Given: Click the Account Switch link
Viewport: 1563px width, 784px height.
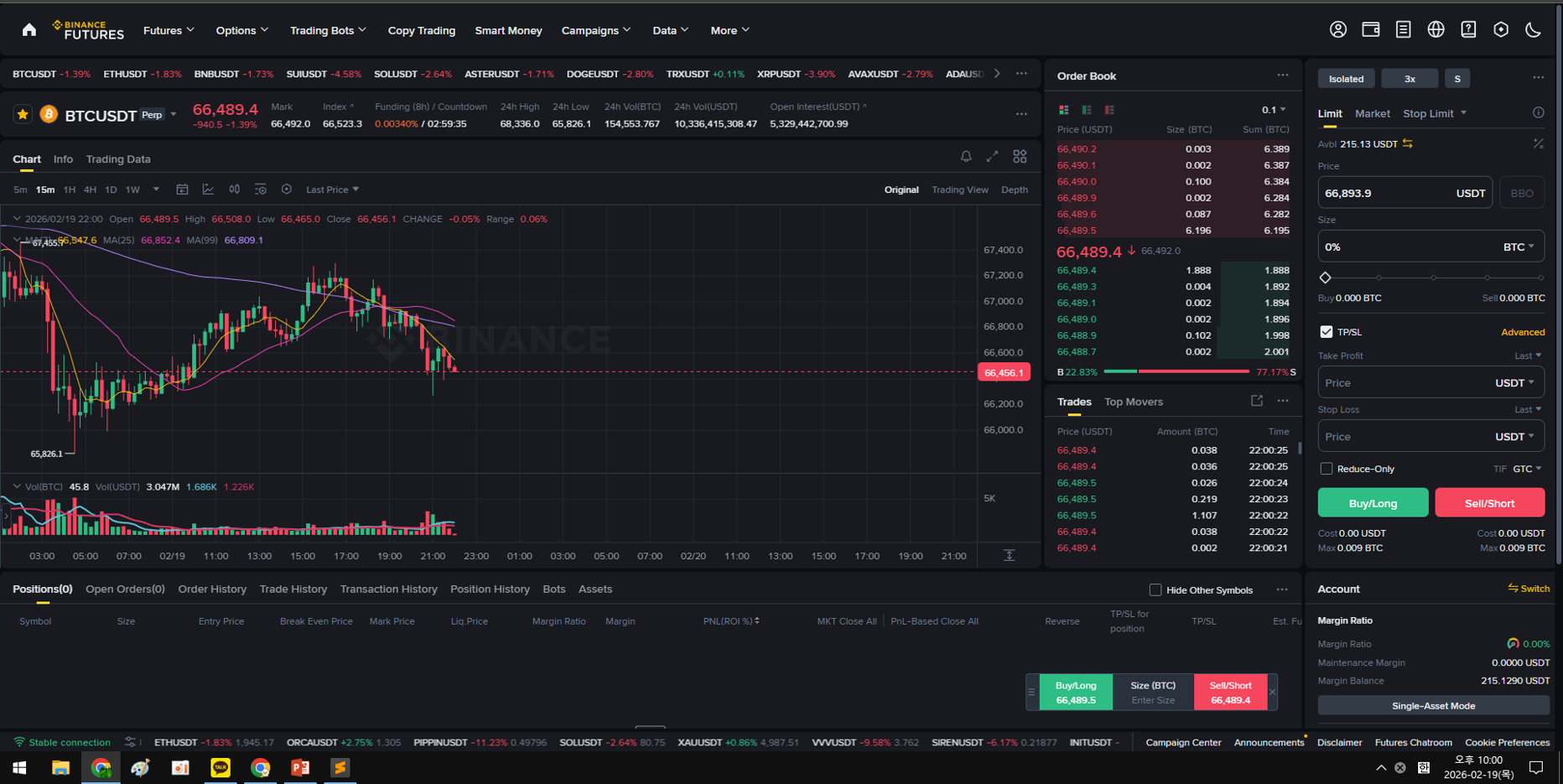Looking at the screenshot, I should [x=1529, y=589].
